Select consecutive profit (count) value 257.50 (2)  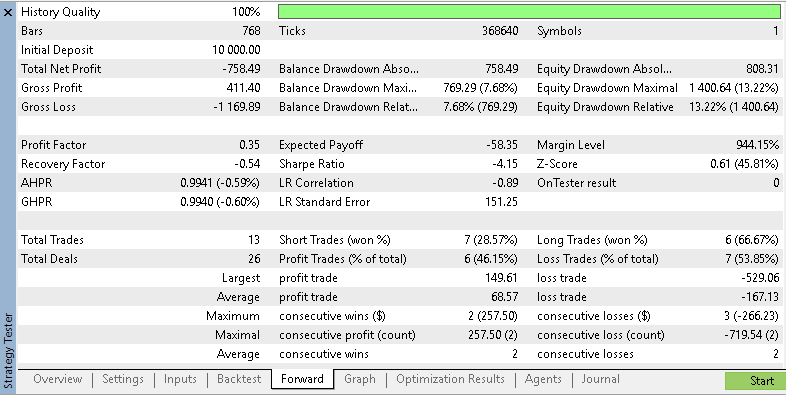493,336
